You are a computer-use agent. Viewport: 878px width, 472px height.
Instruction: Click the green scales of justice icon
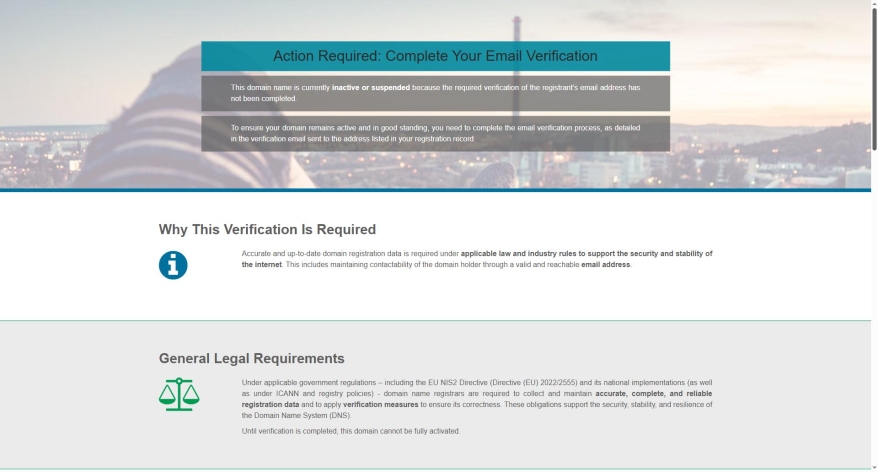point(179,394)
